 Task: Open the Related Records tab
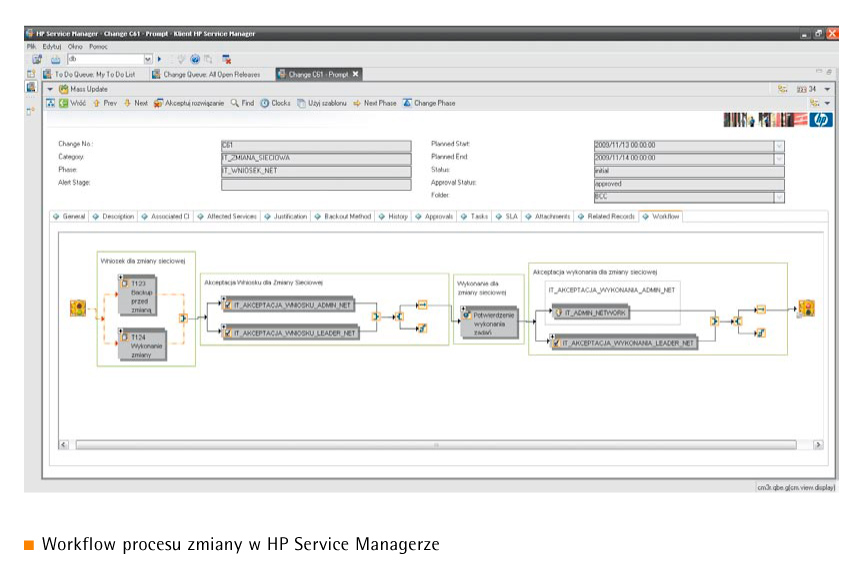(607, 216)
